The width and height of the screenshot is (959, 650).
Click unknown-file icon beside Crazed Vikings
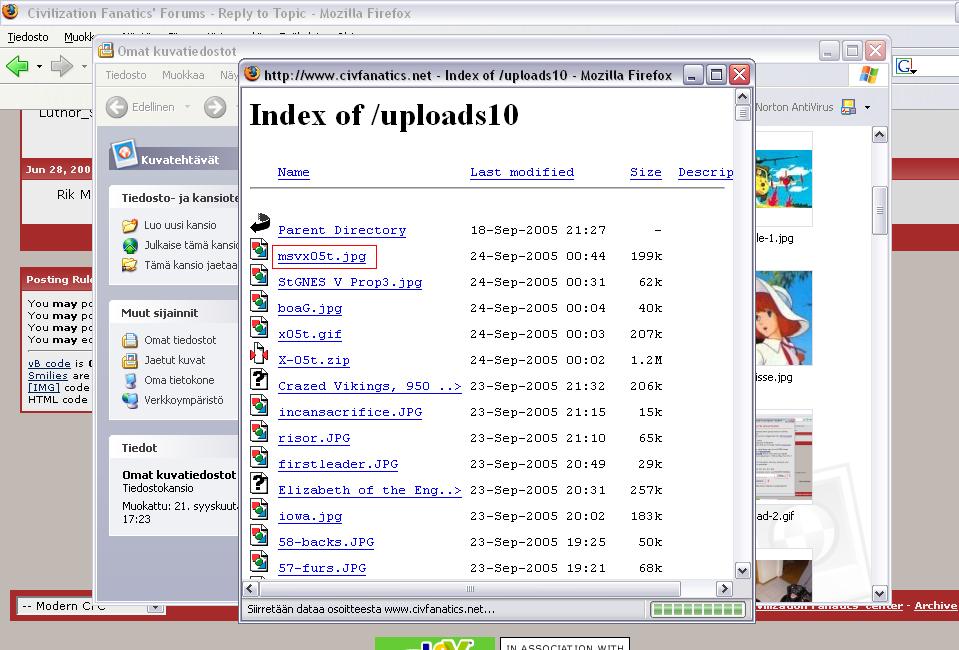[x=259, y=379]
